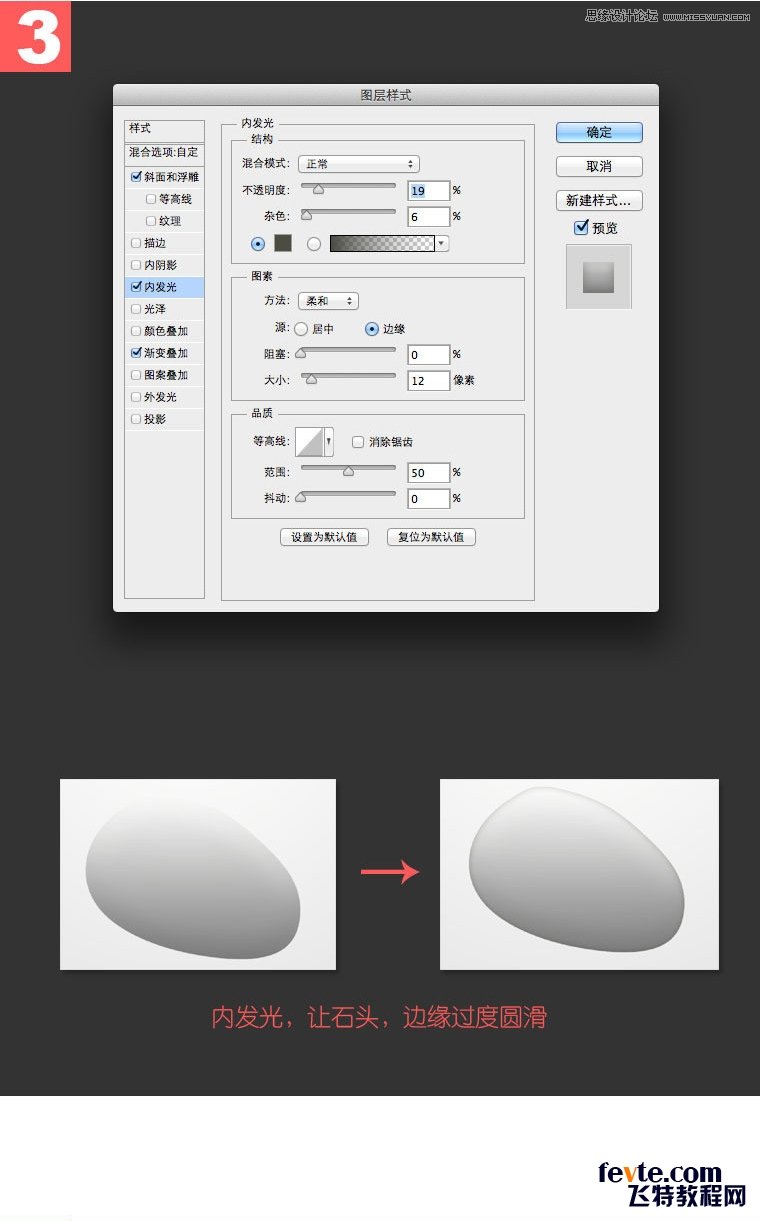Screen dimensions: 760x1221
Task: Click the 大小 pixel value field
Action: (428, 380)
